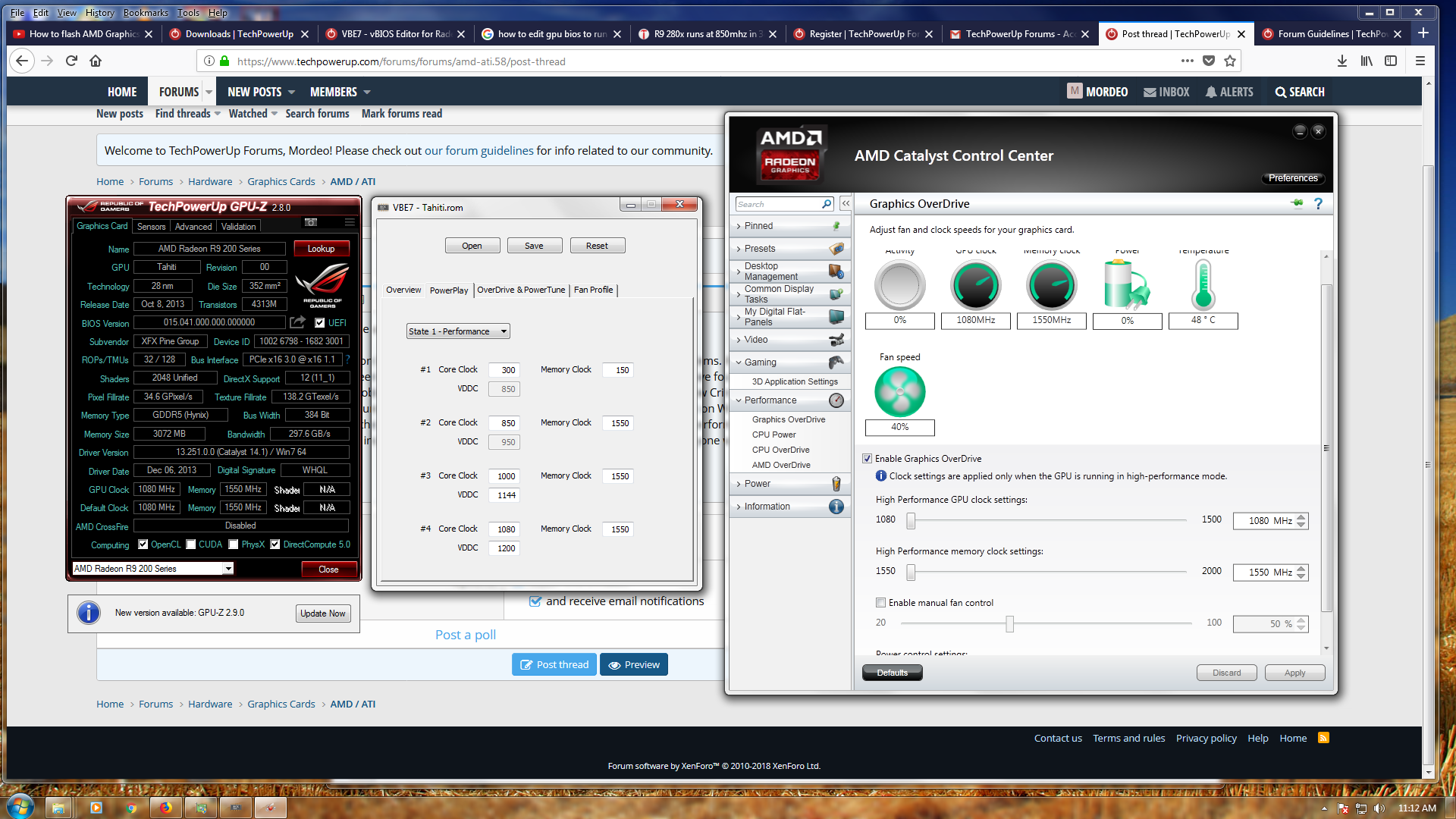Viewport: 1456px width, 819px height.
Task: Open the Firefox hamburger menu
Action: tap(1420, 61)
